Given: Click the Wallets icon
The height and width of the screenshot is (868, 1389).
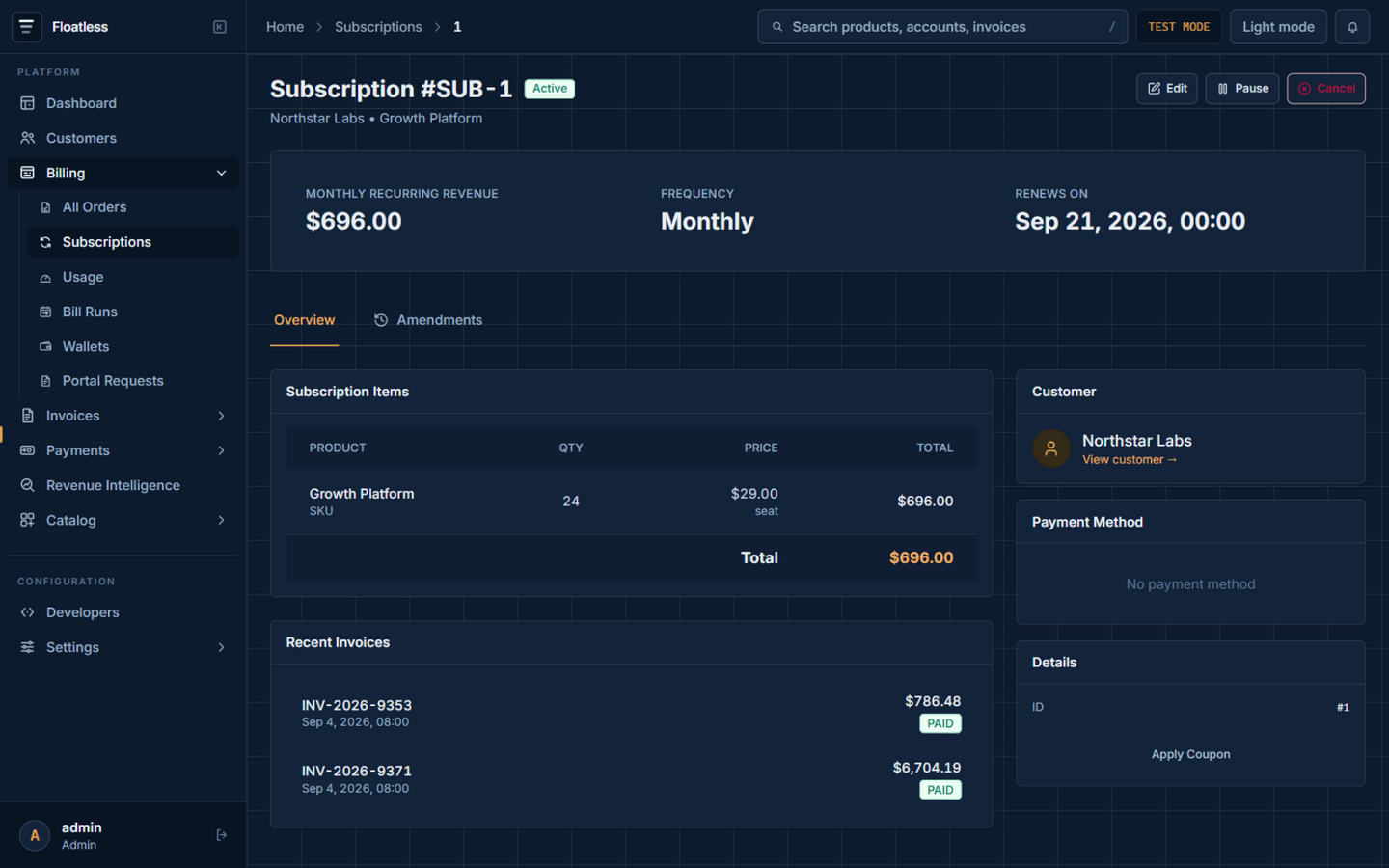Looking at the screenshot, I should pyautogui.click(x=45, y=346).
